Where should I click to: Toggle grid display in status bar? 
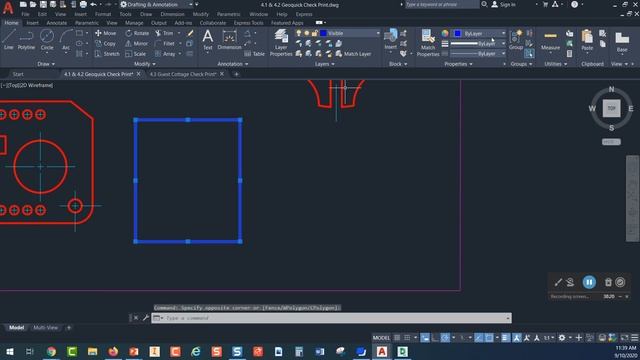[397, 338]
